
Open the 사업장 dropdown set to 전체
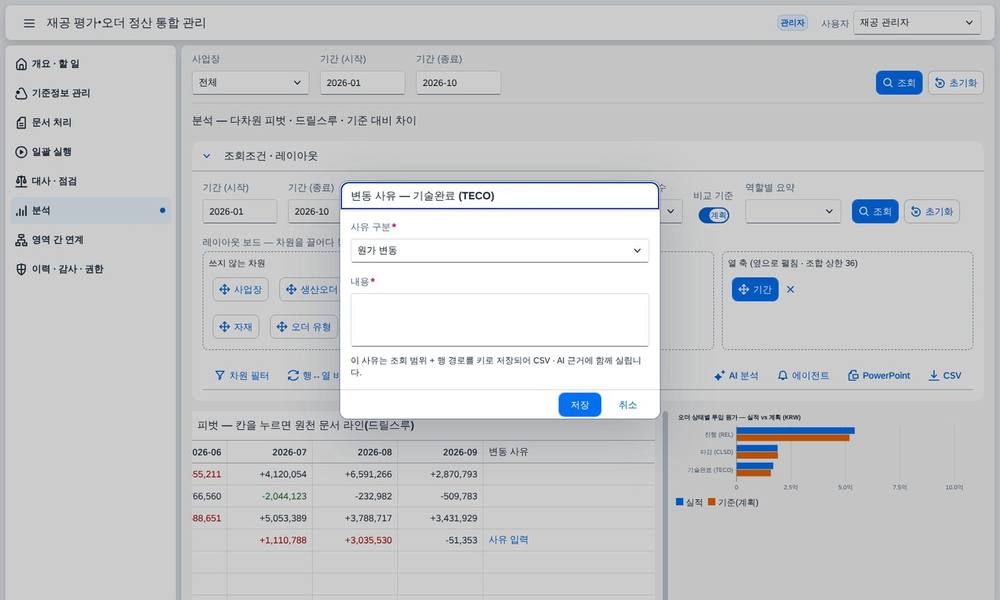tap(250, 83)
